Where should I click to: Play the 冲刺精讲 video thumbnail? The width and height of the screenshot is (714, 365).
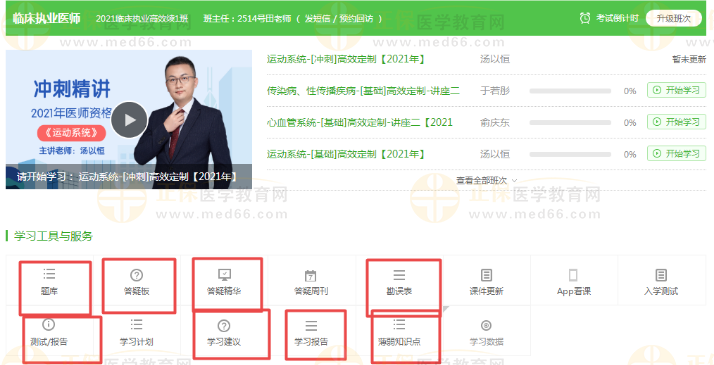(129, 120)
